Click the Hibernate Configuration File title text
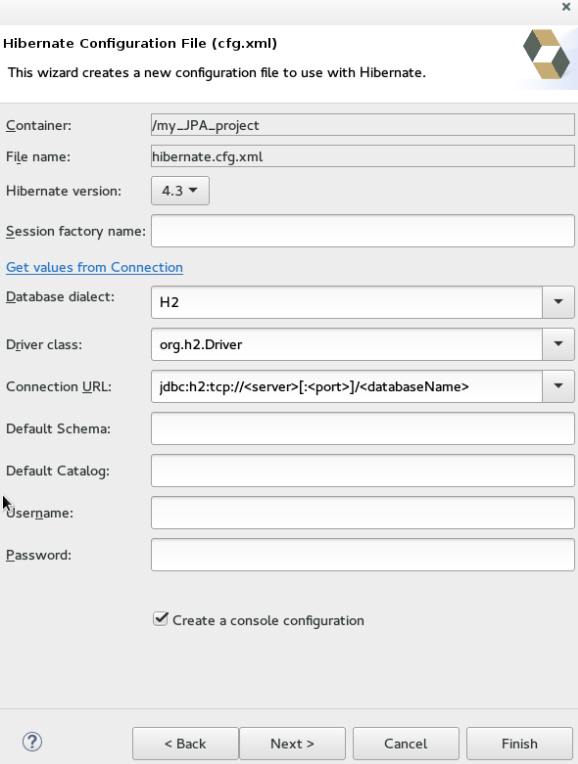 click(140, 43)
